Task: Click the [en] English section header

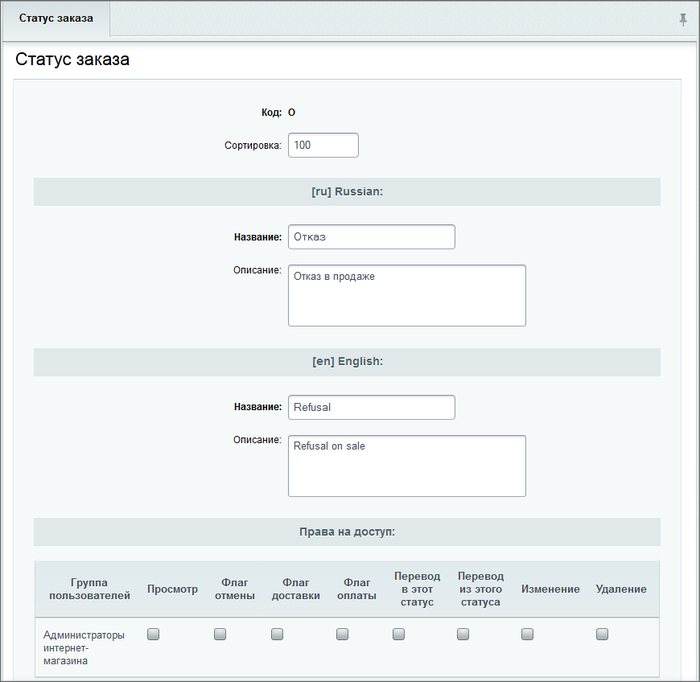Action: 347,362
